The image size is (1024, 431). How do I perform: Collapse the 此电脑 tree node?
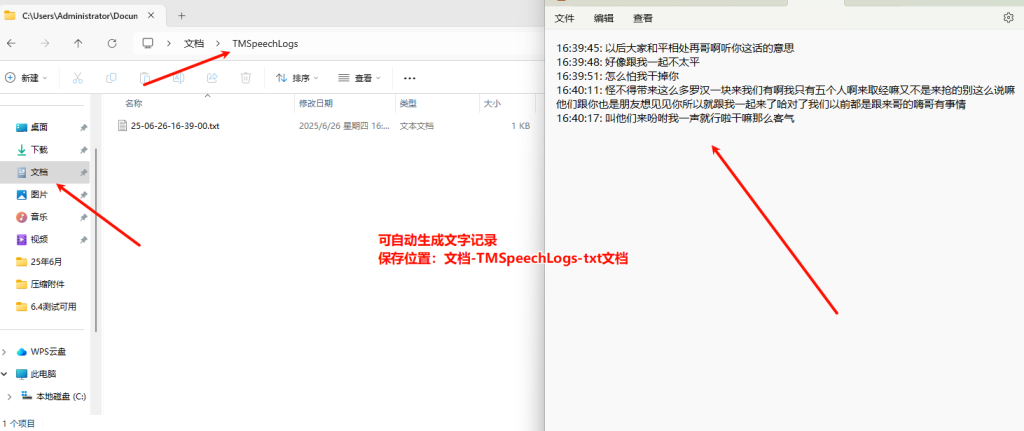(5, 374)
